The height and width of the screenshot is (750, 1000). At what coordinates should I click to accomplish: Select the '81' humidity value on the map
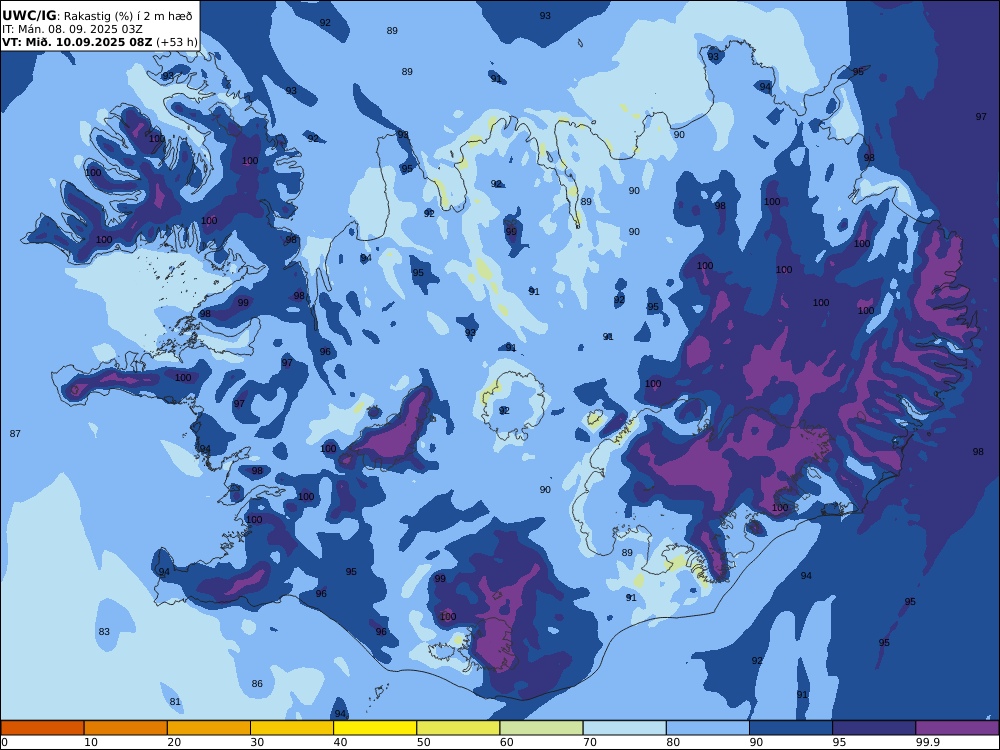175,702
